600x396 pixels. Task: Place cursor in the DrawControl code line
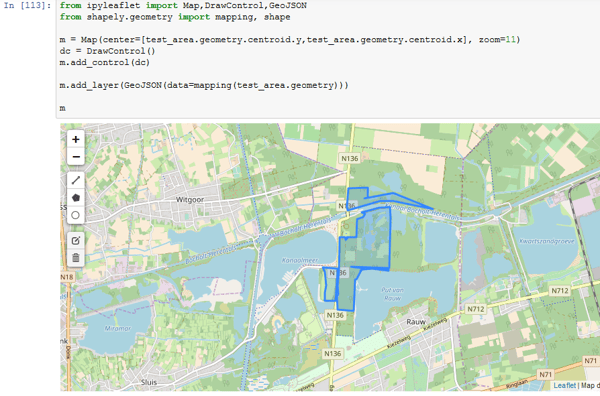click(107, 51)
